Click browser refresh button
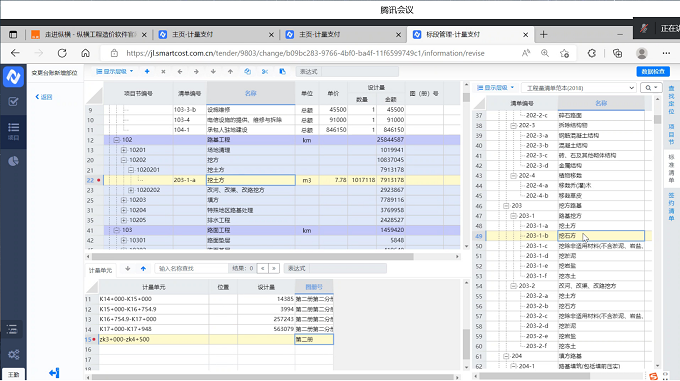The width and height of the screenshot is (680, 381). click(62, 53)
